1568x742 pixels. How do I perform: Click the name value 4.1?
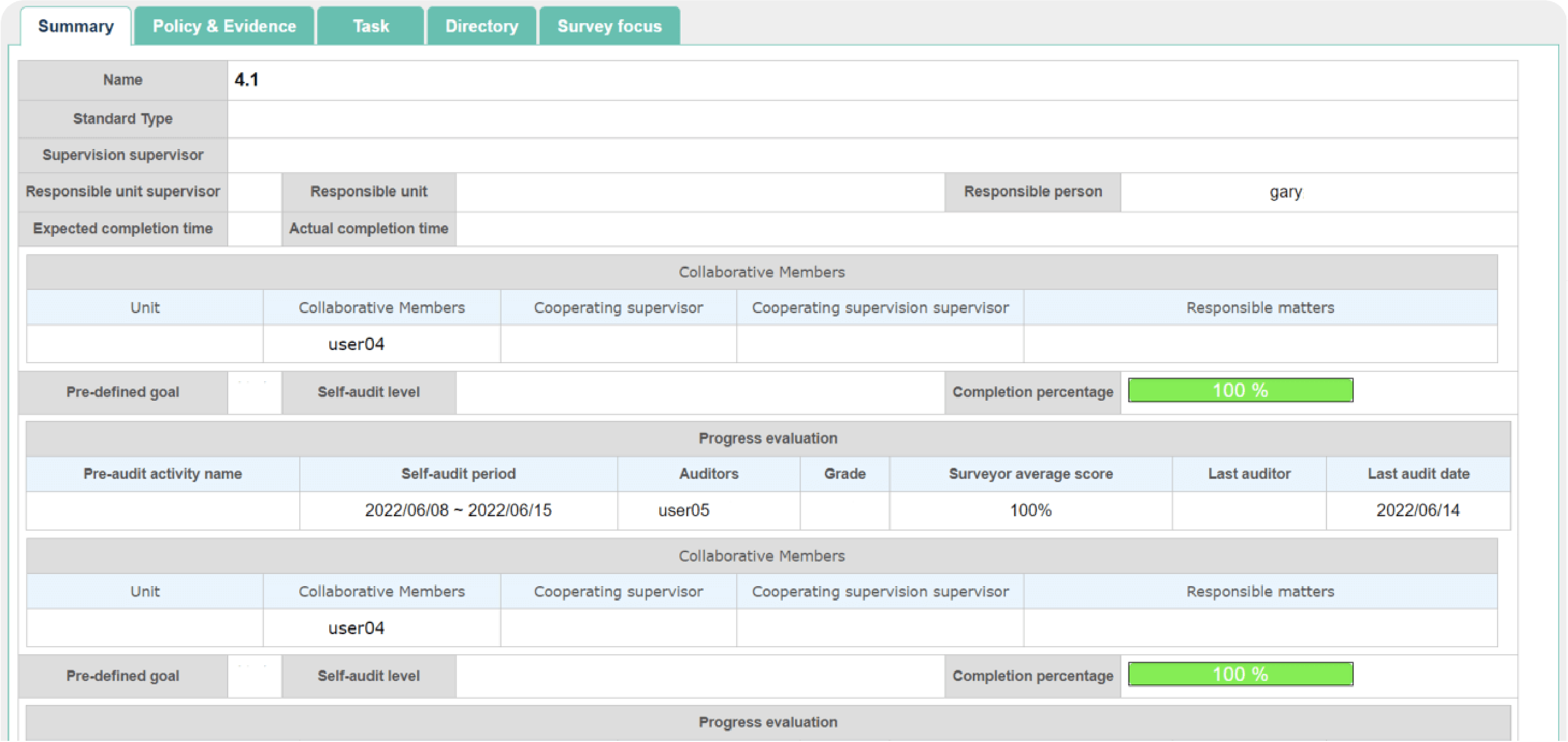tap(247, 80)
